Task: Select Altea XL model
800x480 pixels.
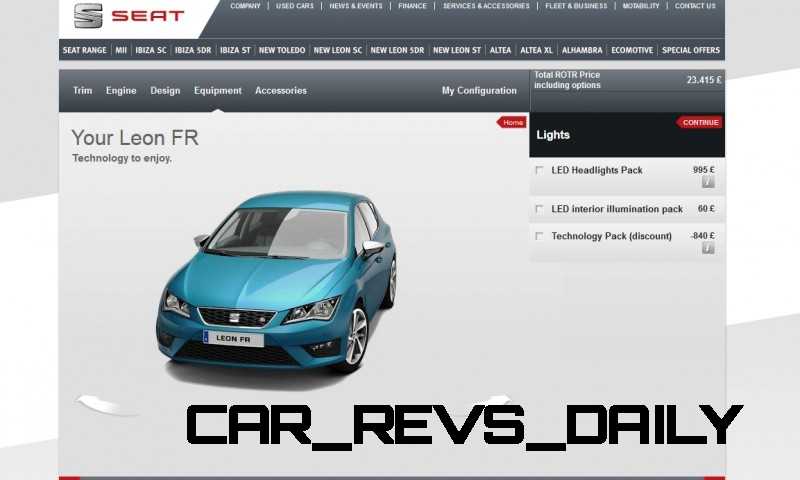Action: 536,50
